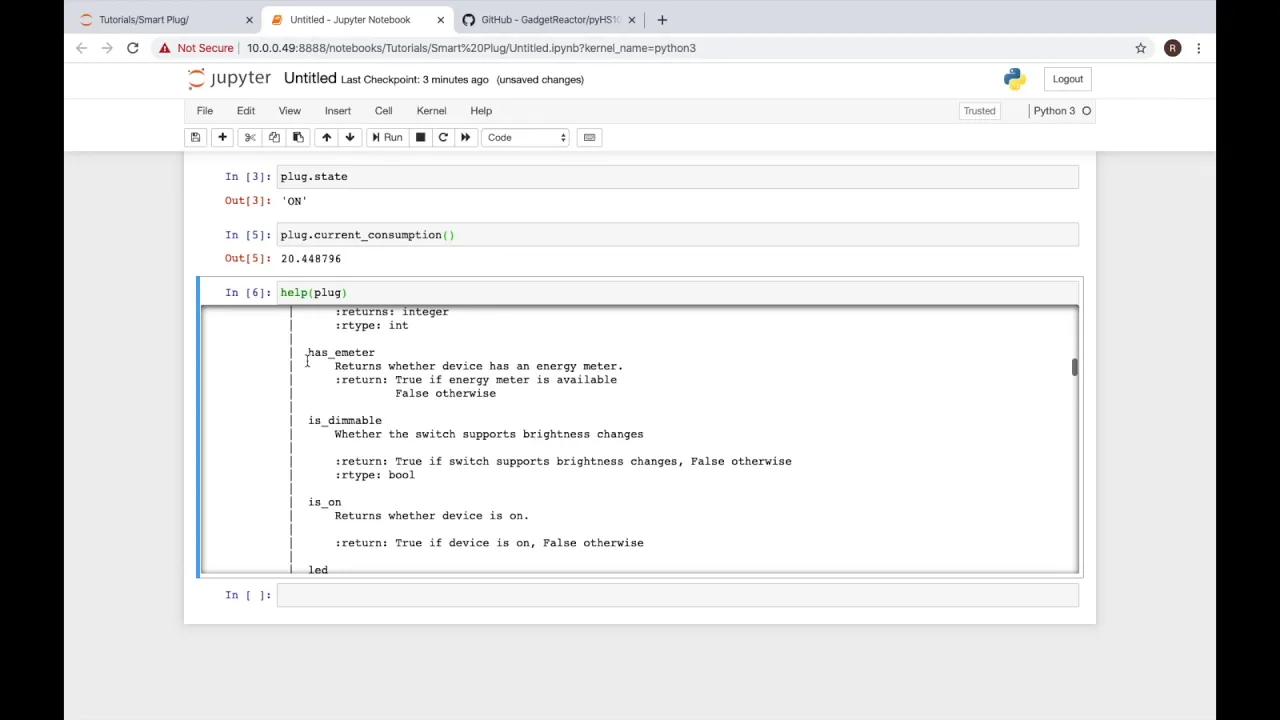The height and width of the screenshot is (720, 1280).
Task: Move selected cell down arrow
Action: [350, 137]
